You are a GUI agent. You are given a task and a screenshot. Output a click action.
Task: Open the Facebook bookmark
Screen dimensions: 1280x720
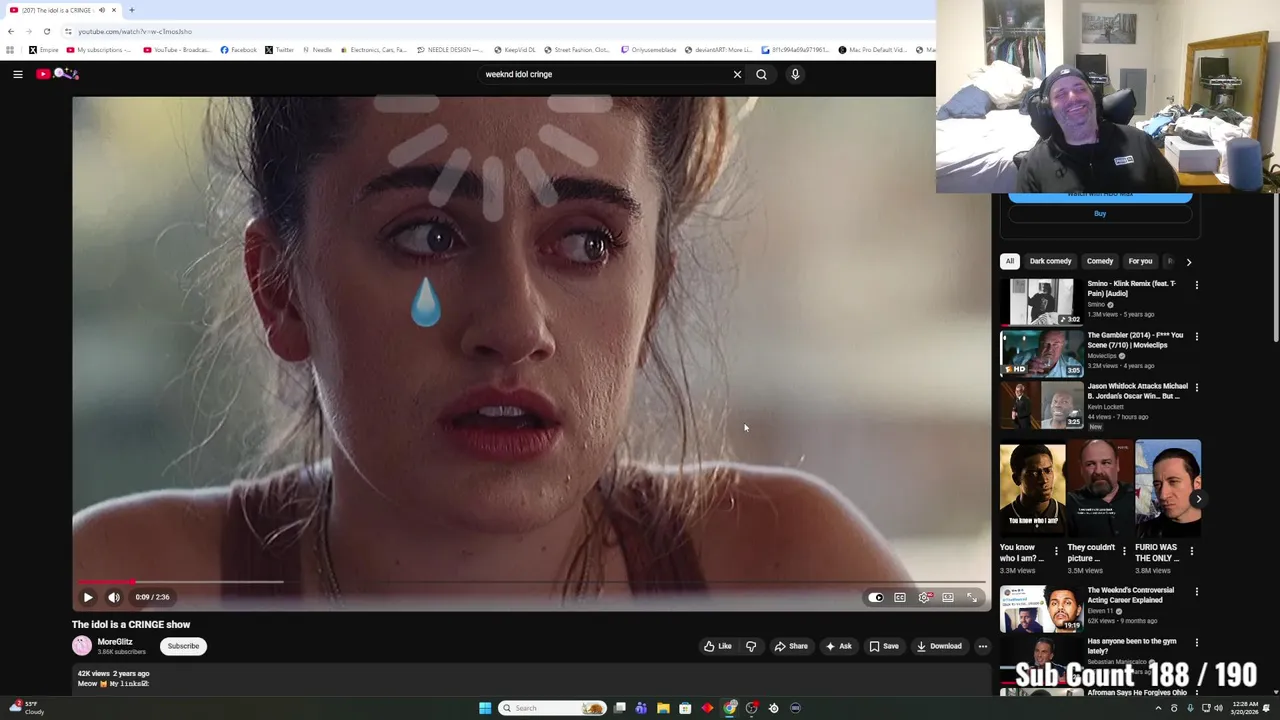click(238, 50)
